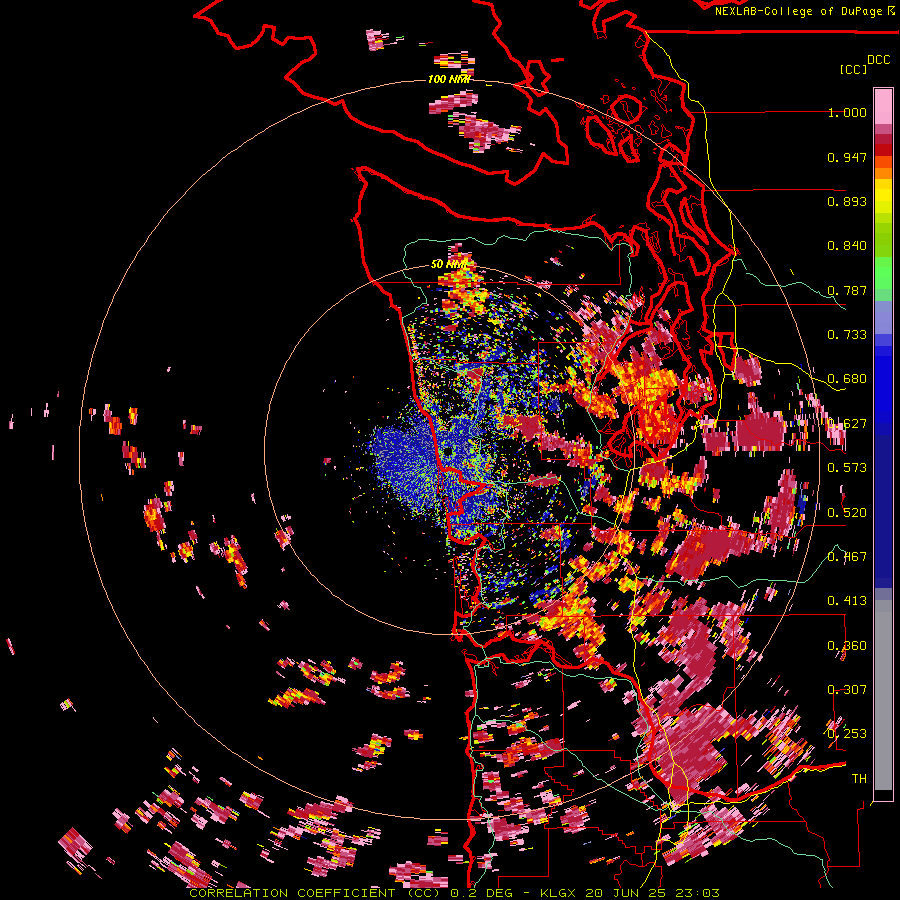Click the TH threshold label on the scale
This screenshot has height=900, width=900.
(x=859, y=779)
